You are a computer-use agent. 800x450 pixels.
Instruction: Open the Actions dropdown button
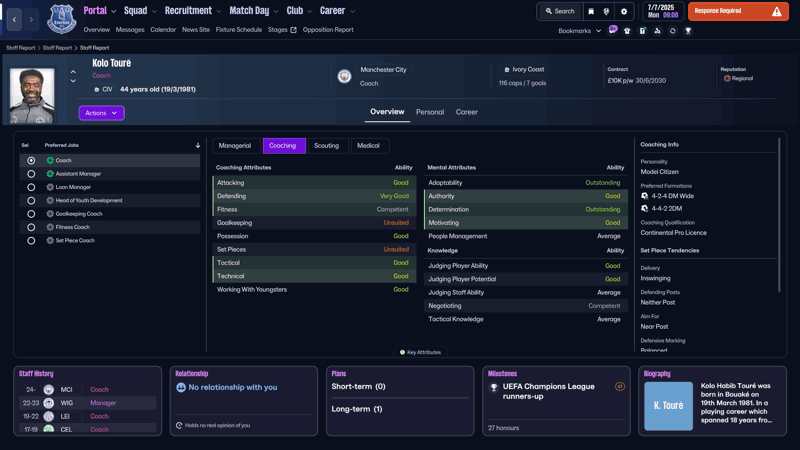pos(101,113)
